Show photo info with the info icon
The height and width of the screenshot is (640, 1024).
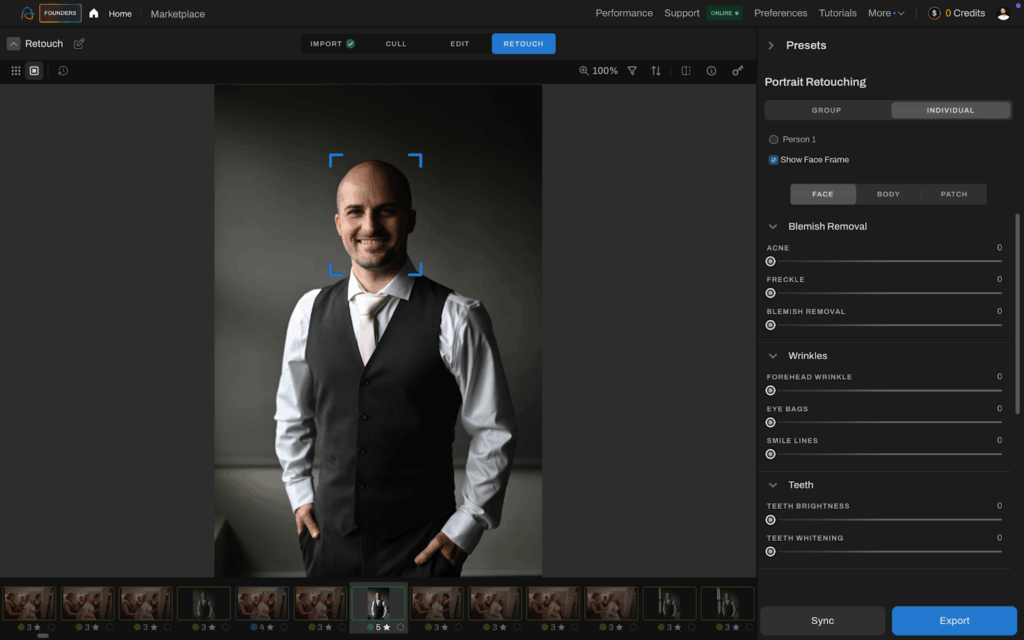tap(711, 71)
